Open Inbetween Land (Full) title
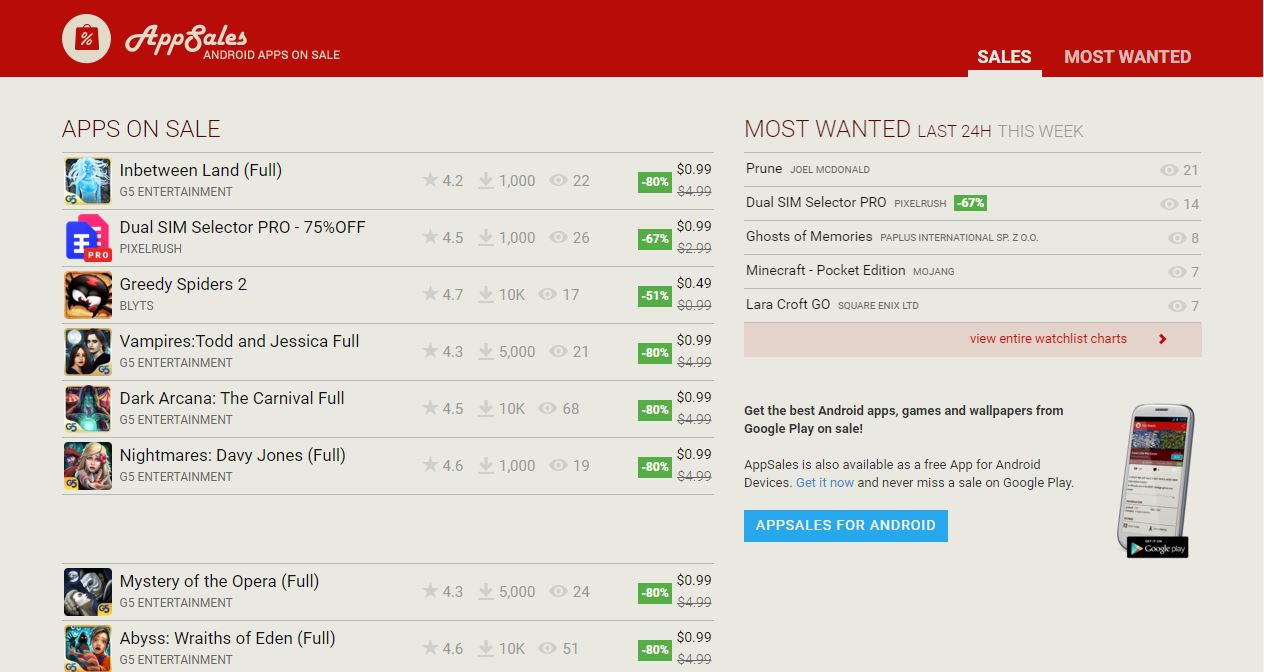 (201, 170)
